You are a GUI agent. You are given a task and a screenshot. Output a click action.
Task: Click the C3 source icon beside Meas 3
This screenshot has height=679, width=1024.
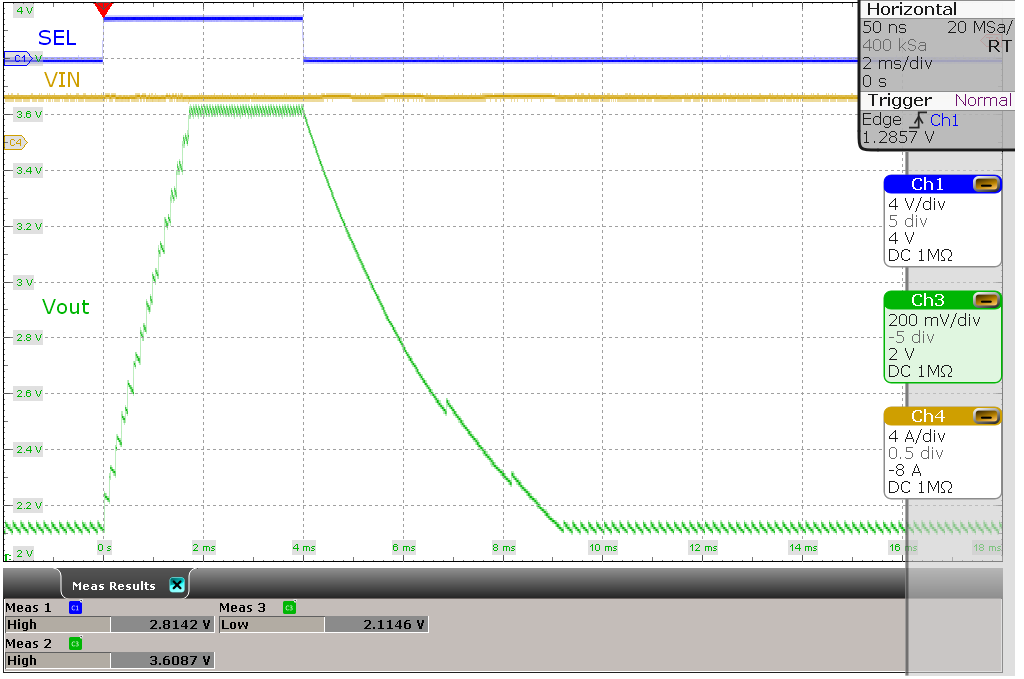[288, 607]
